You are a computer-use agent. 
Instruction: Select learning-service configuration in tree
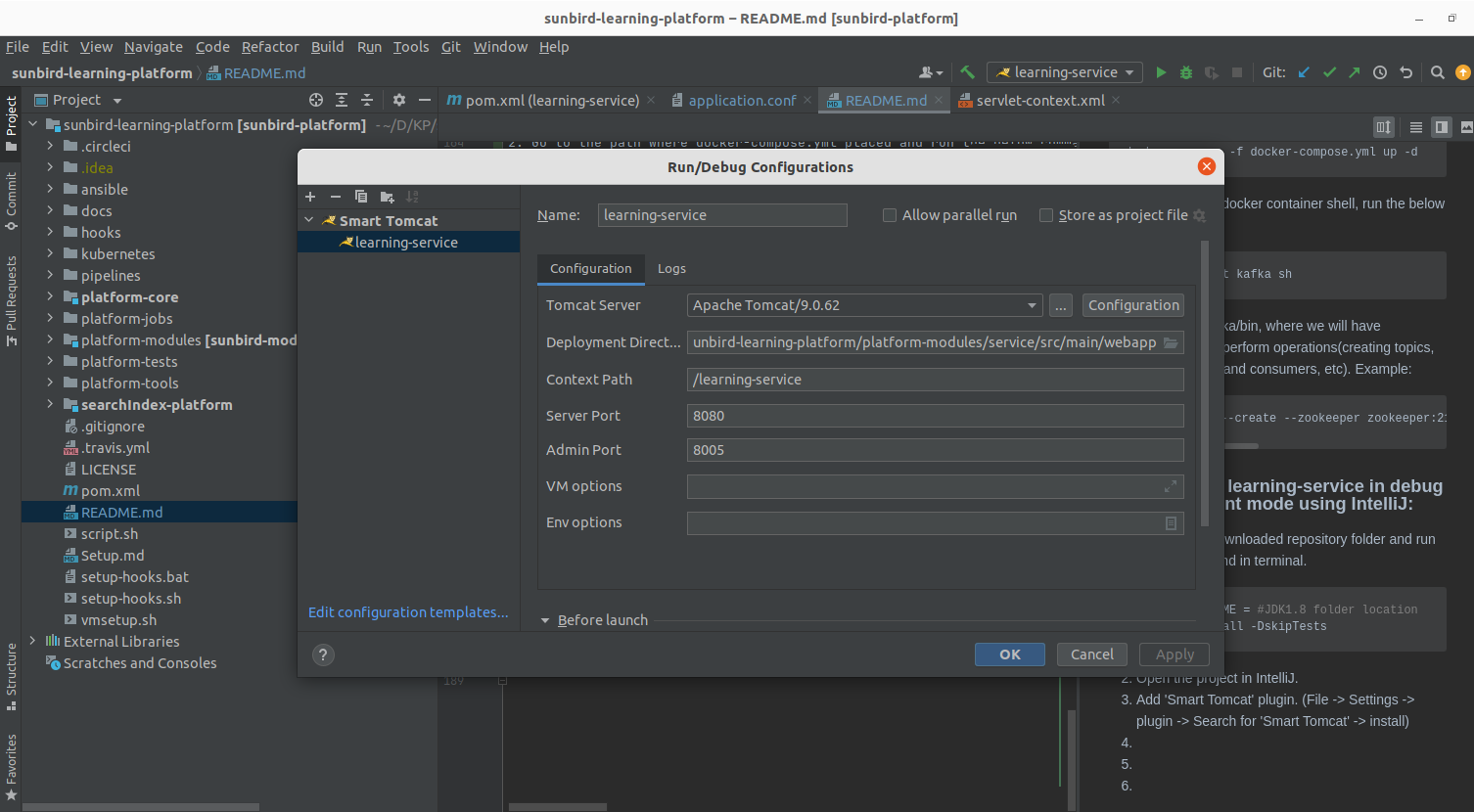pos(408,243)
